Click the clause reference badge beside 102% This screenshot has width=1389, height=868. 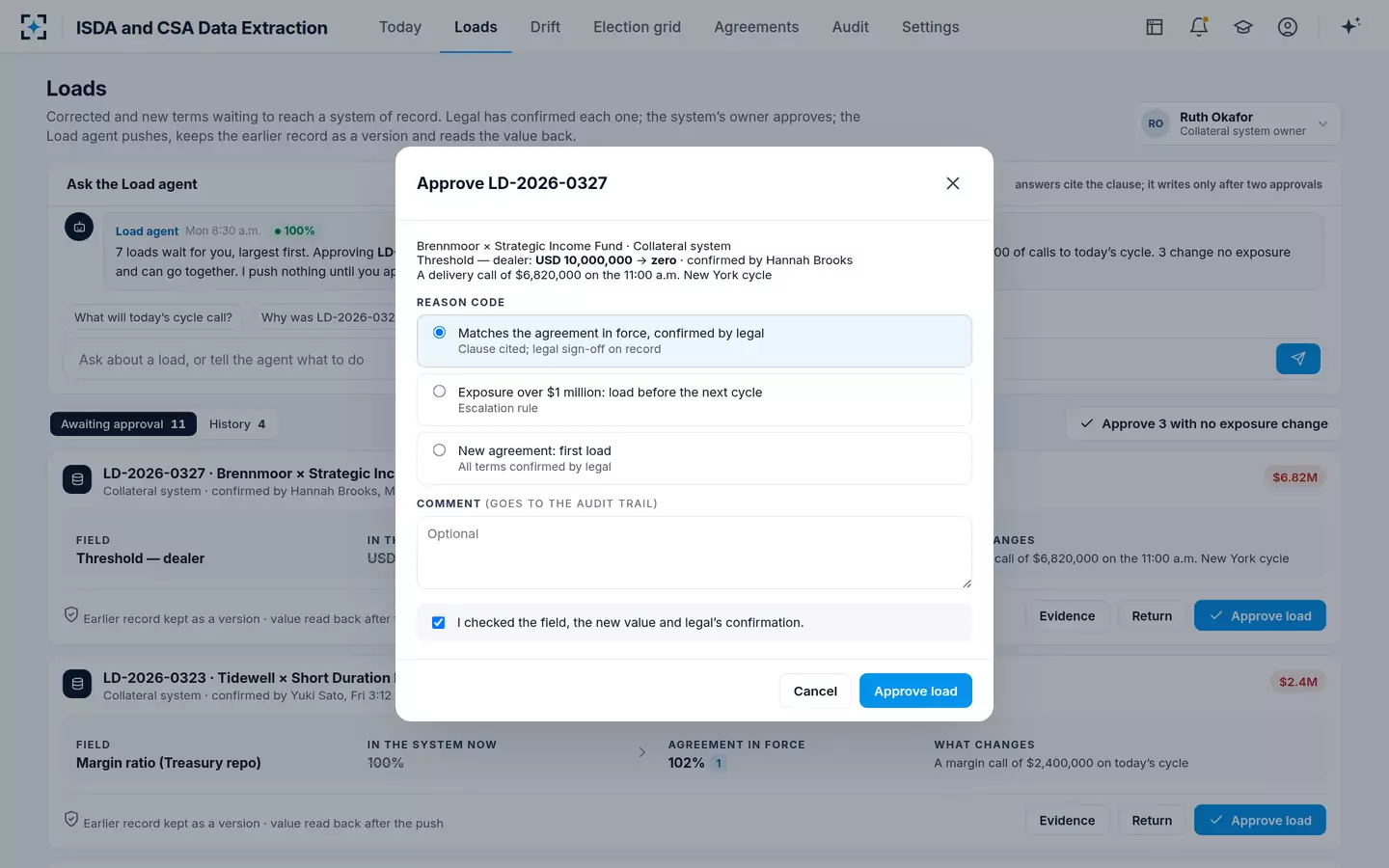[x=719, y=763]
